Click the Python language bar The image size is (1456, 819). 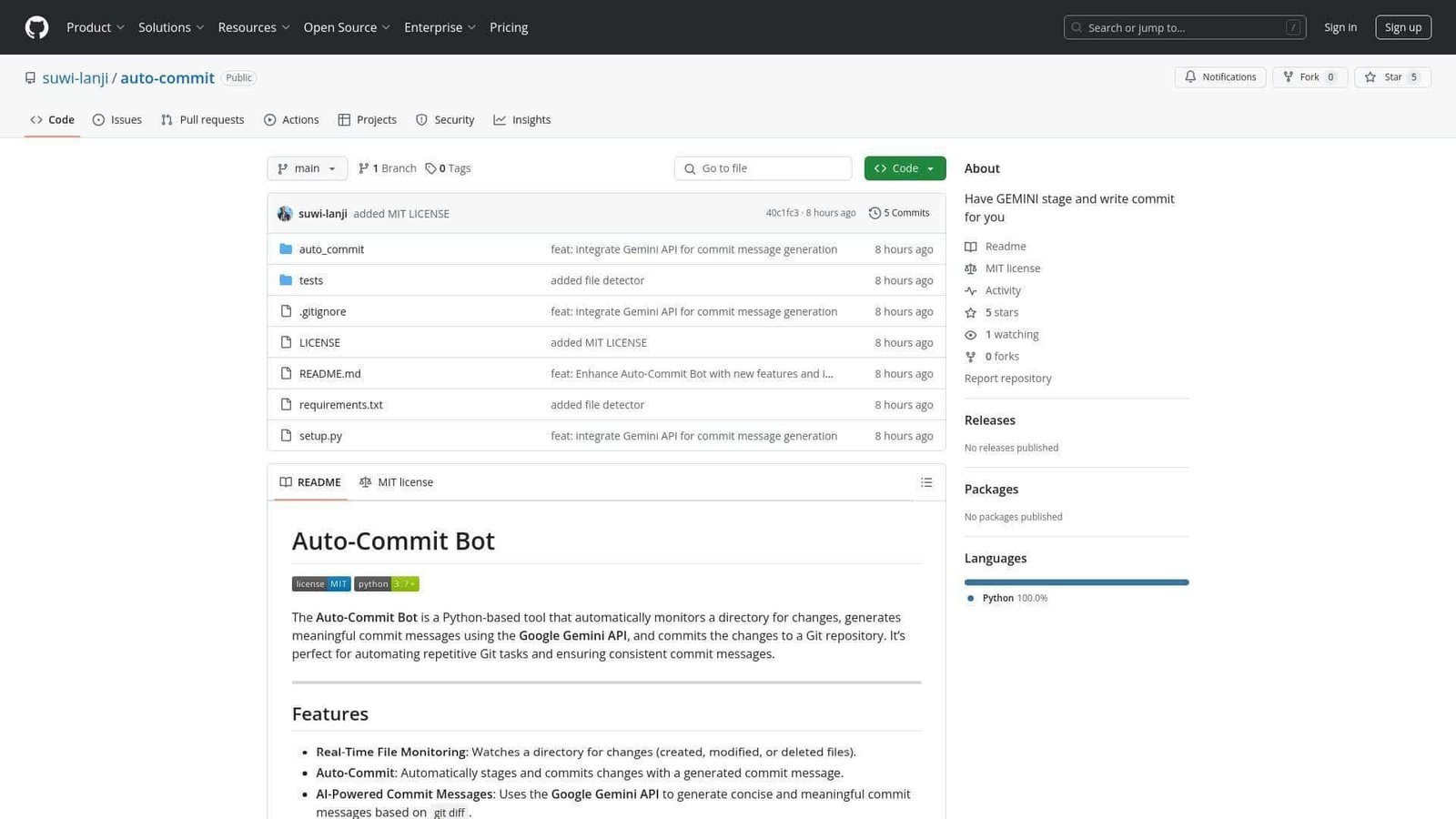coord(1077,581)
